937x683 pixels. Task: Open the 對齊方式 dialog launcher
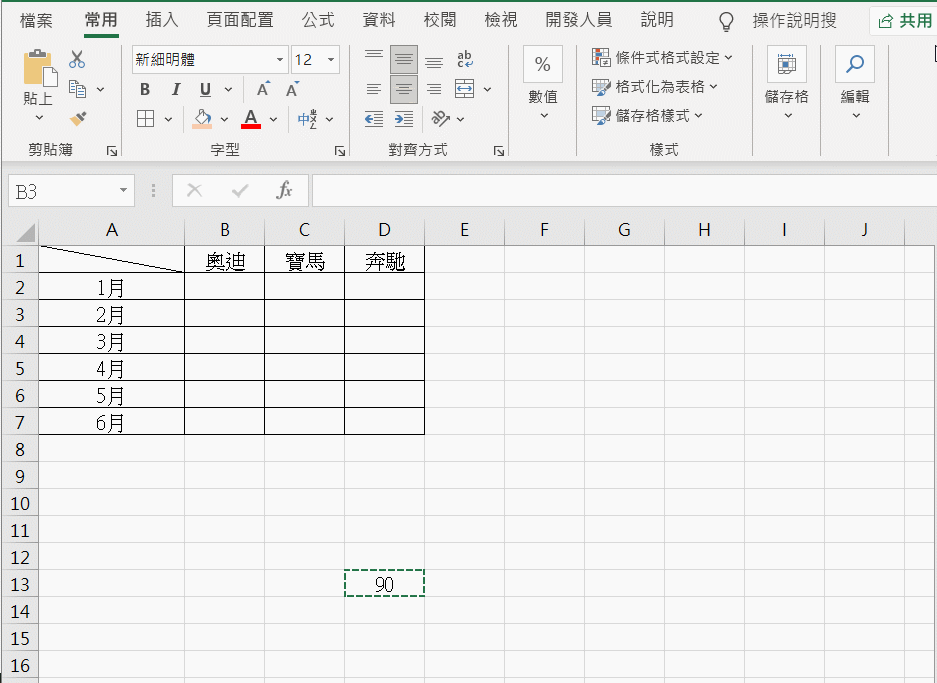pyautogui.click(x=499, y=151)
